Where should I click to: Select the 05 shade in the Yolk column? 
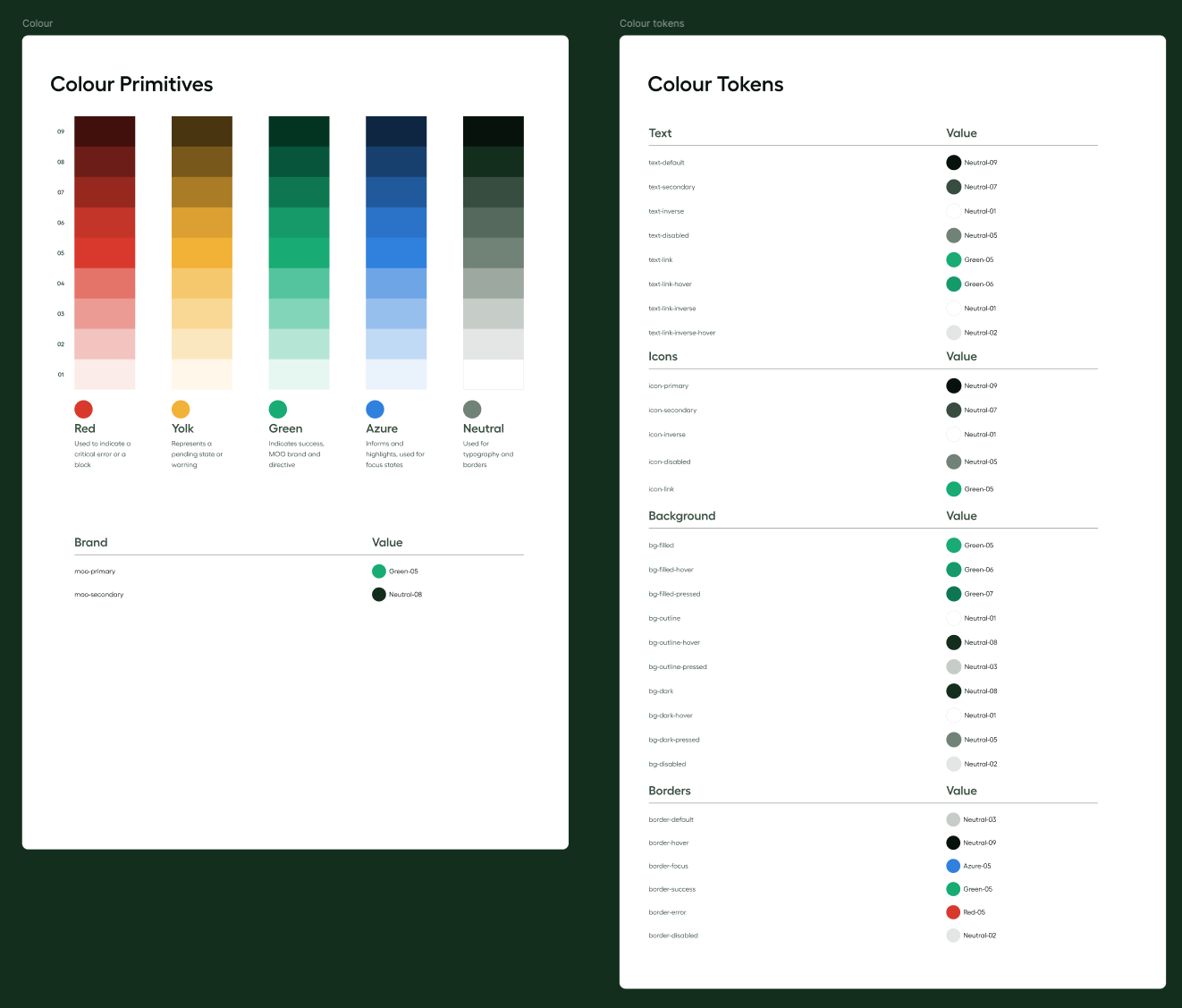click(202, 253)
